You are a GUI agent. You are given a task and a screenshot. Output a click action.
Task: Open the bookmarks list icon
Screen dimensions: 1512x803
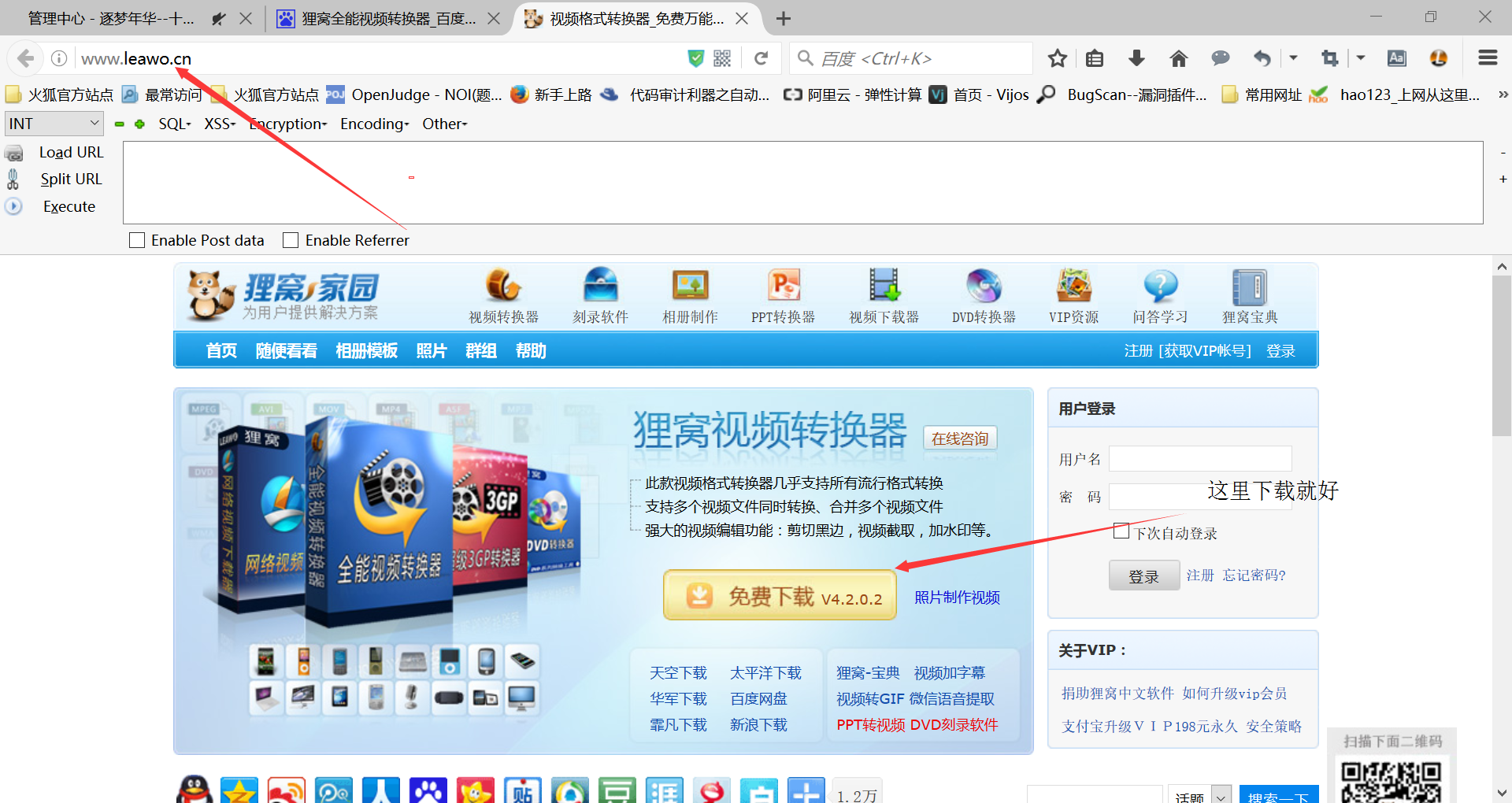coord(1095,58)
